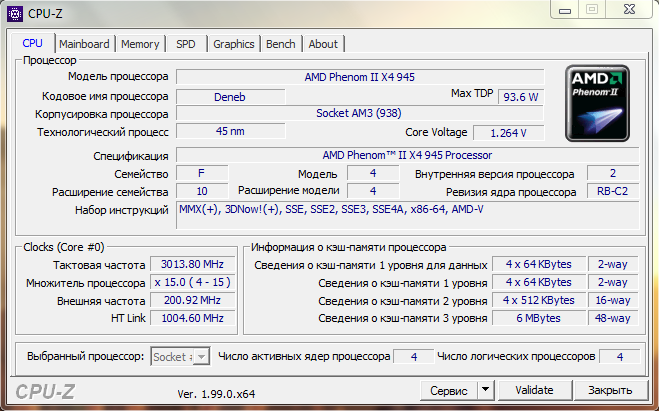
Task: Expand the Сервис dropdown arrow
Action: pos(485,390)
